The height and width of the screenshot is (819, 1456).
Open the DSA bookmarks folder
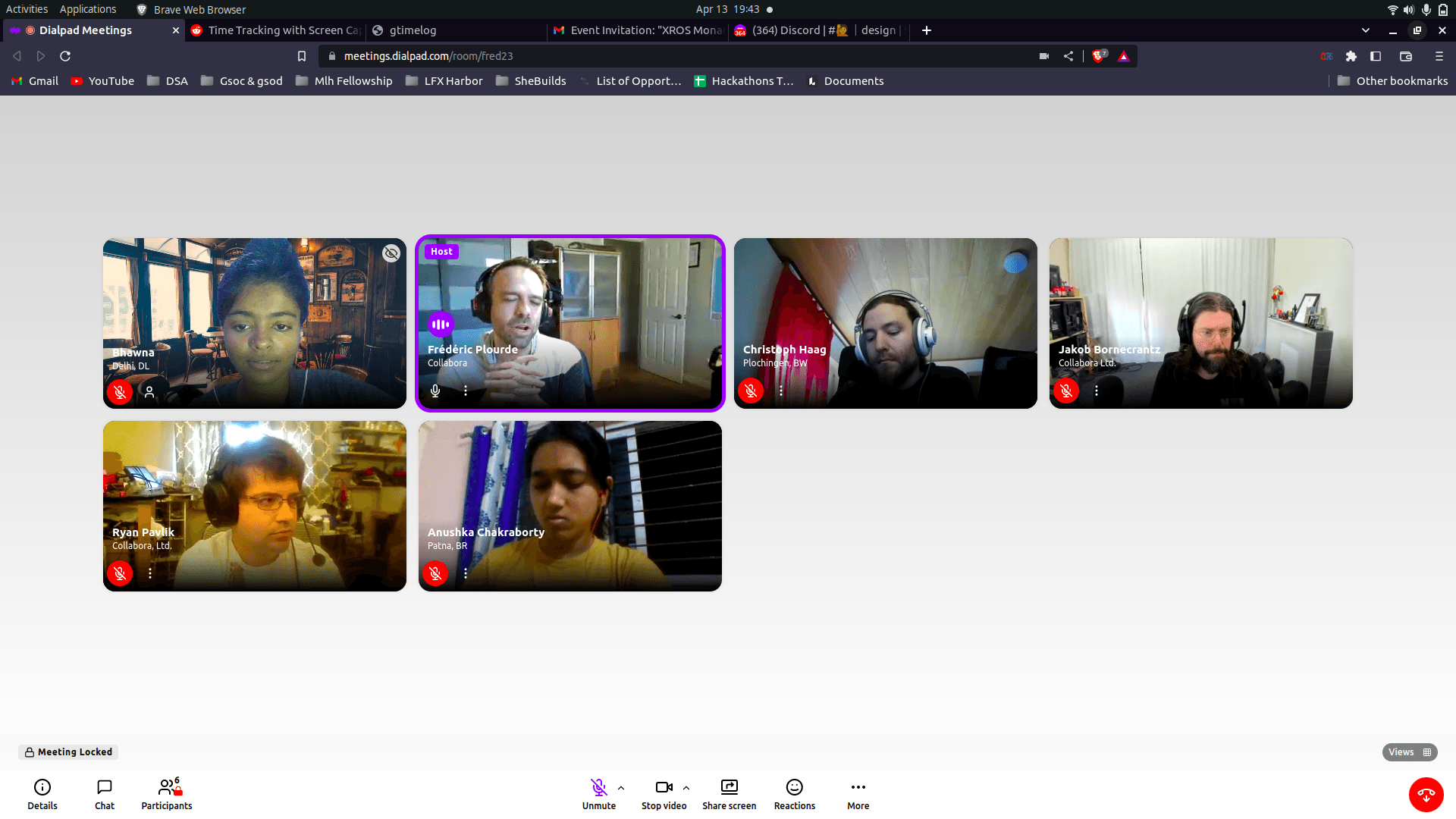point(168,81)
